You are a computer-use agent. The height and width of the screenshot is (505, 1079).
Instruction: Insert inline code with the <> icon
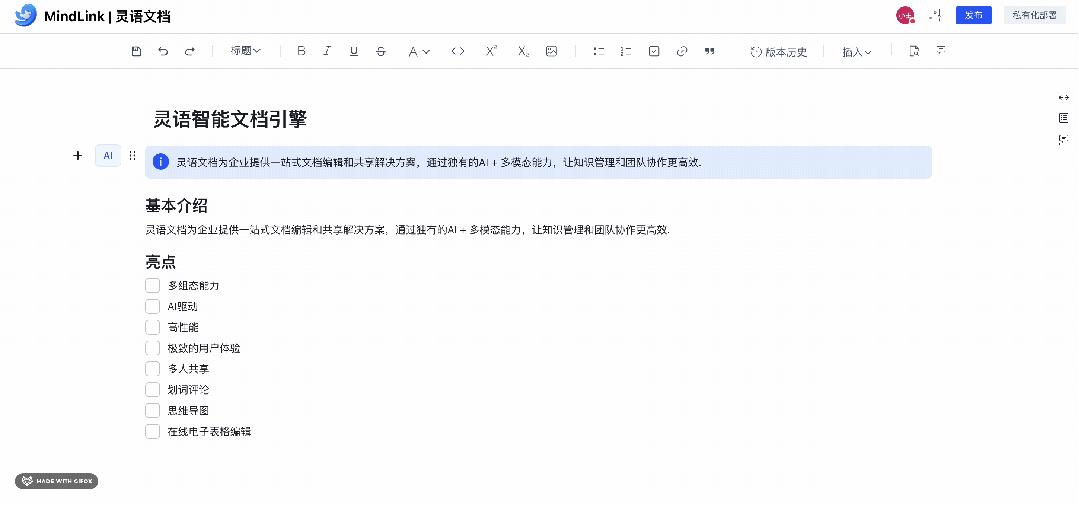pos(458,52)
